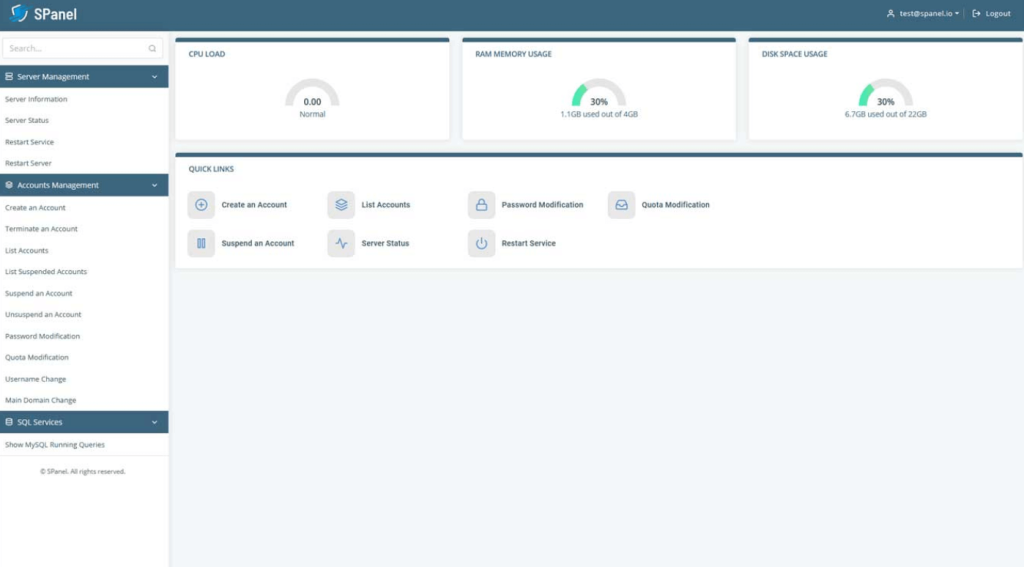Click the logout arrow icon
This screenshot has width=1024, height=567.
click(x=976, y=13)
